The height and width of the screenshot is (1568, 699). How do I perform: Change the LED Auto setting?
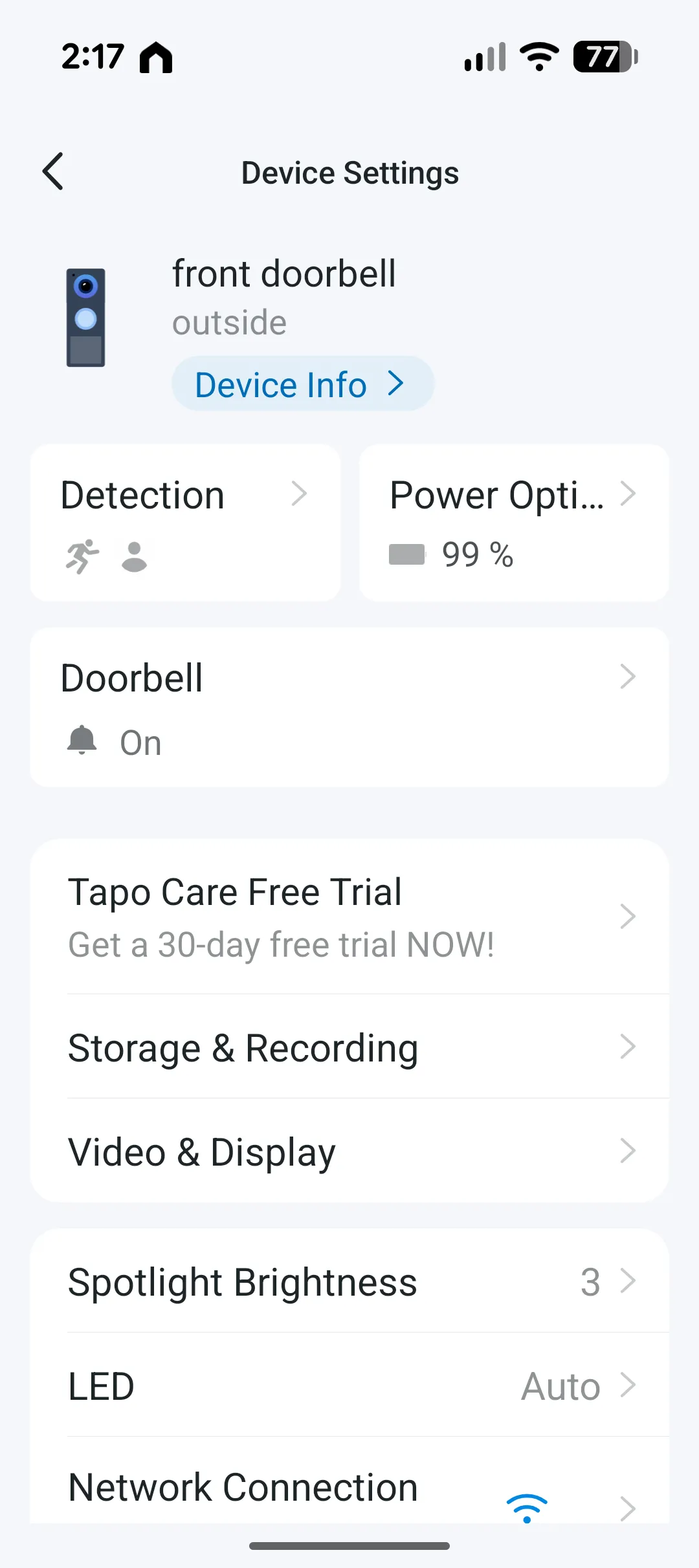(x=562, y=1386)
